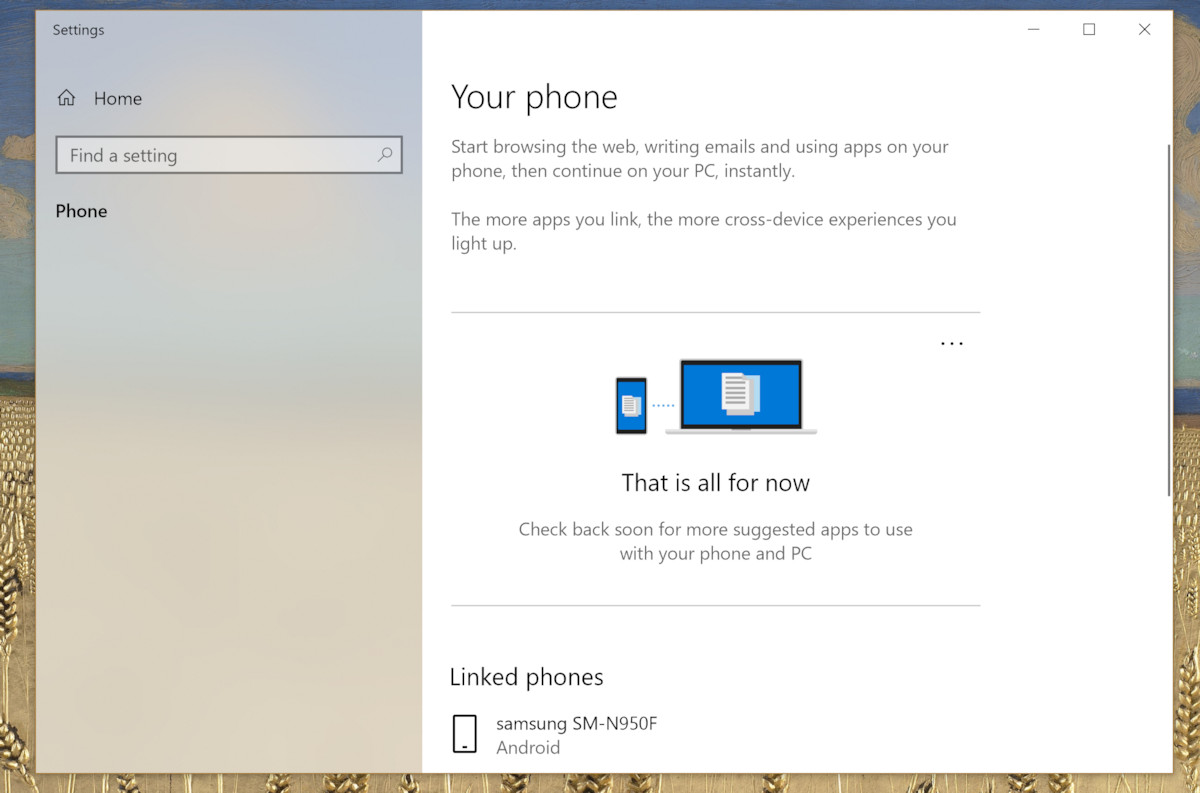Click the linked phone device icon
1200x793 pixels.
tap(464, 734)
